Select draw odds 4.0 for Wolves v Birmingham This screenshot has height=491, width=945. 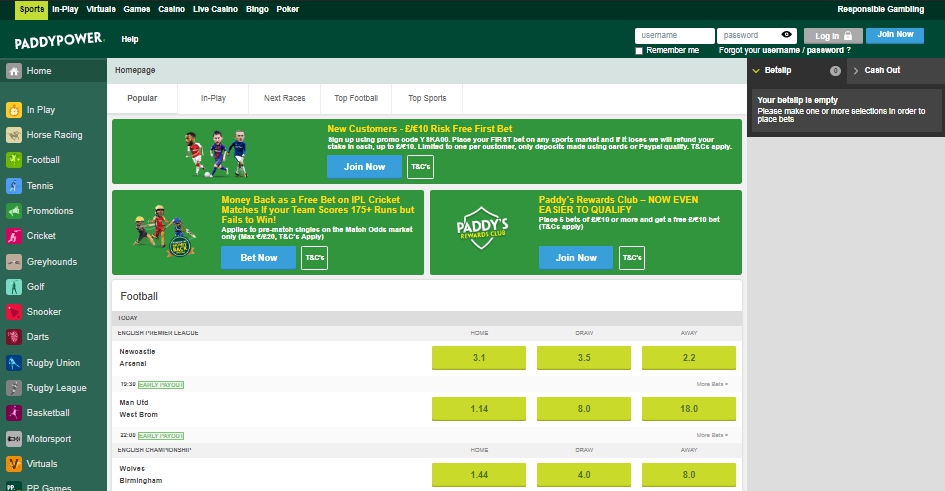(x=584, y=475)
